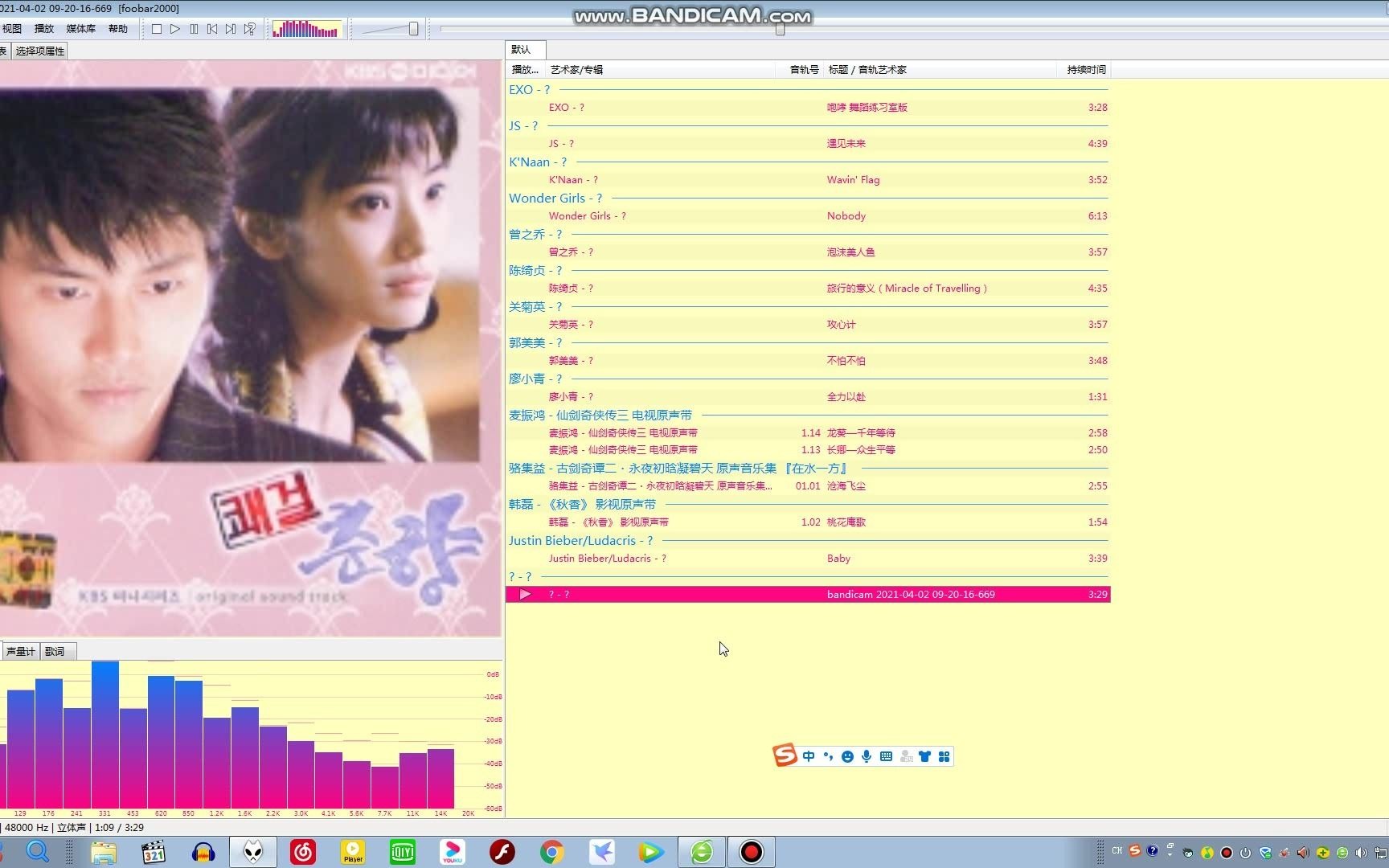Click the Sogou S logo on the IME bar
The width and height of the screenshot is (1389, 868).
785,755
